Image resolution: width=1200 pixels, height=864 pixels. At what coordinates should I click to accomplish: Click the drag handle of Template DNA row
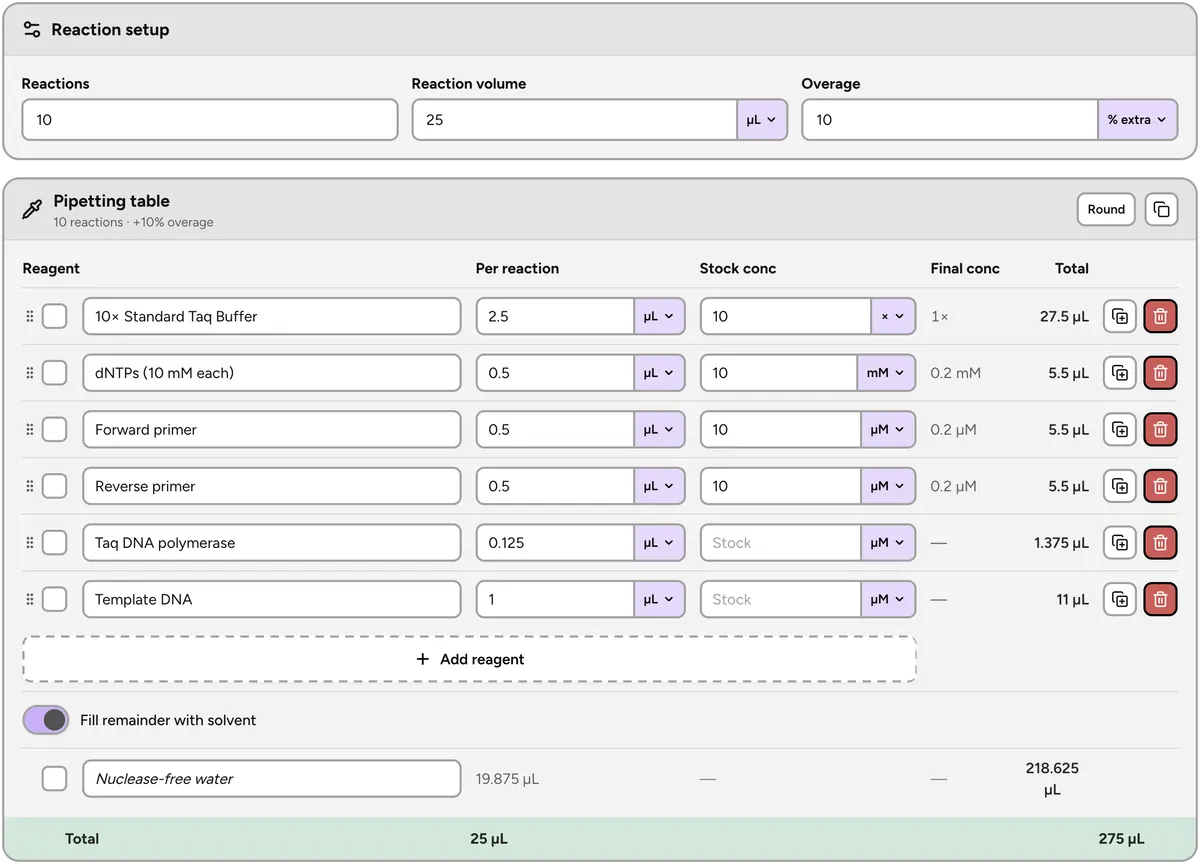(29, 600)
